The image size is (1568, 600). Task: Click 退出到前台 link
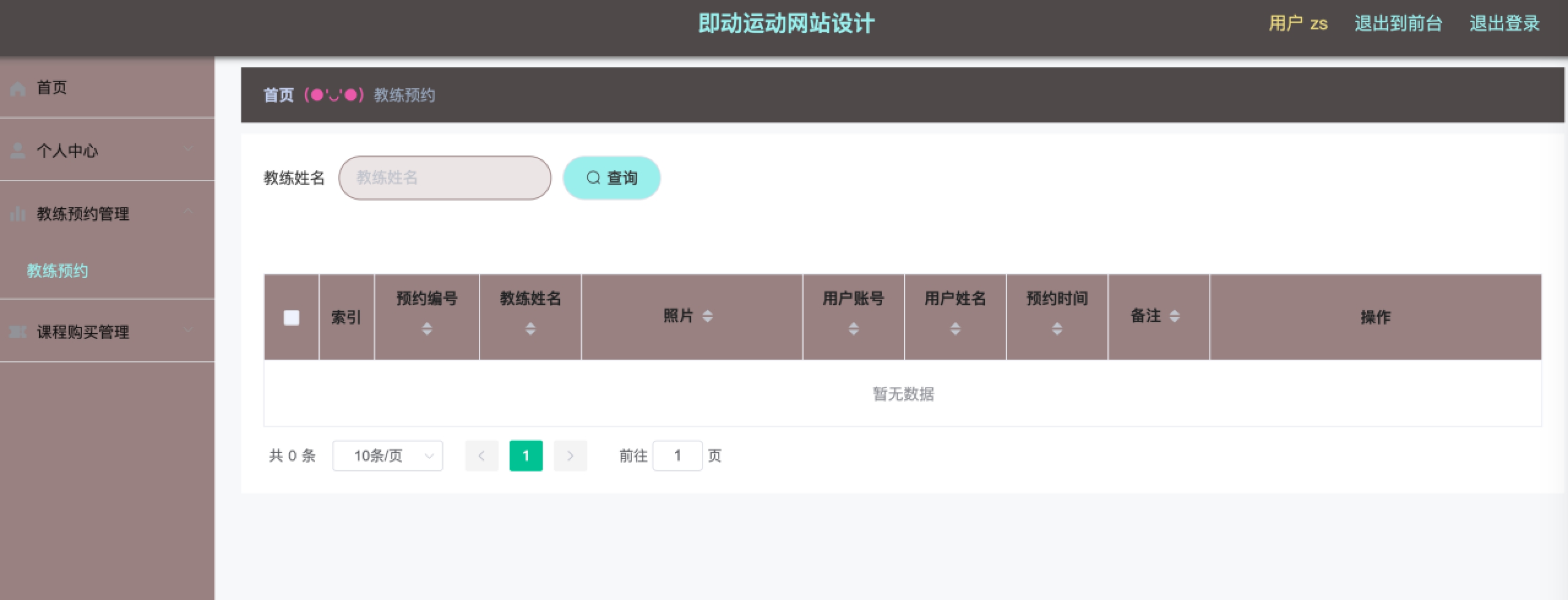[x=1398, y=23]
